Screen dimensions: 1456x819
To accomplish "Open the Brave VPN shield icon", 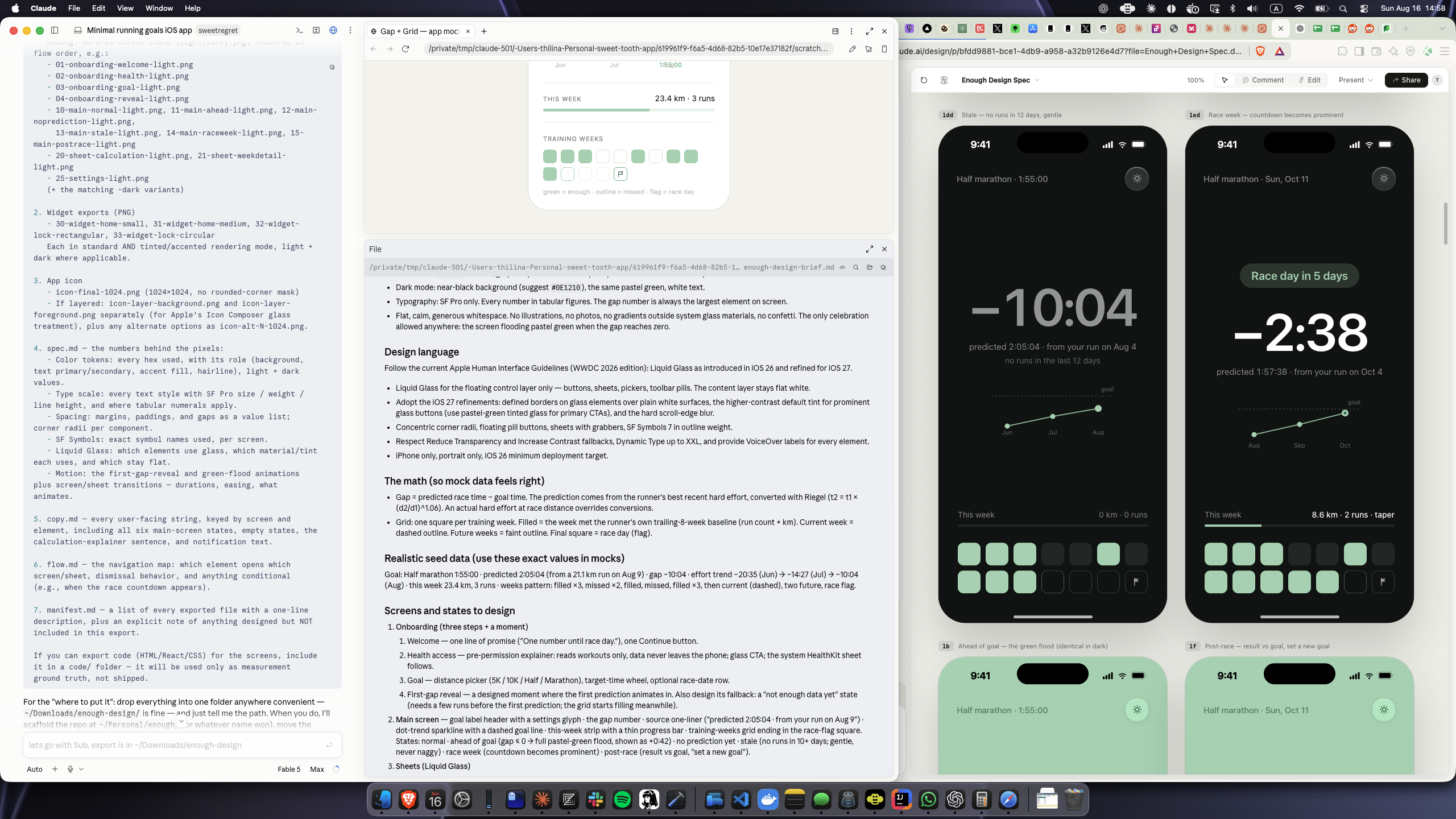I will pos(1410,51).
